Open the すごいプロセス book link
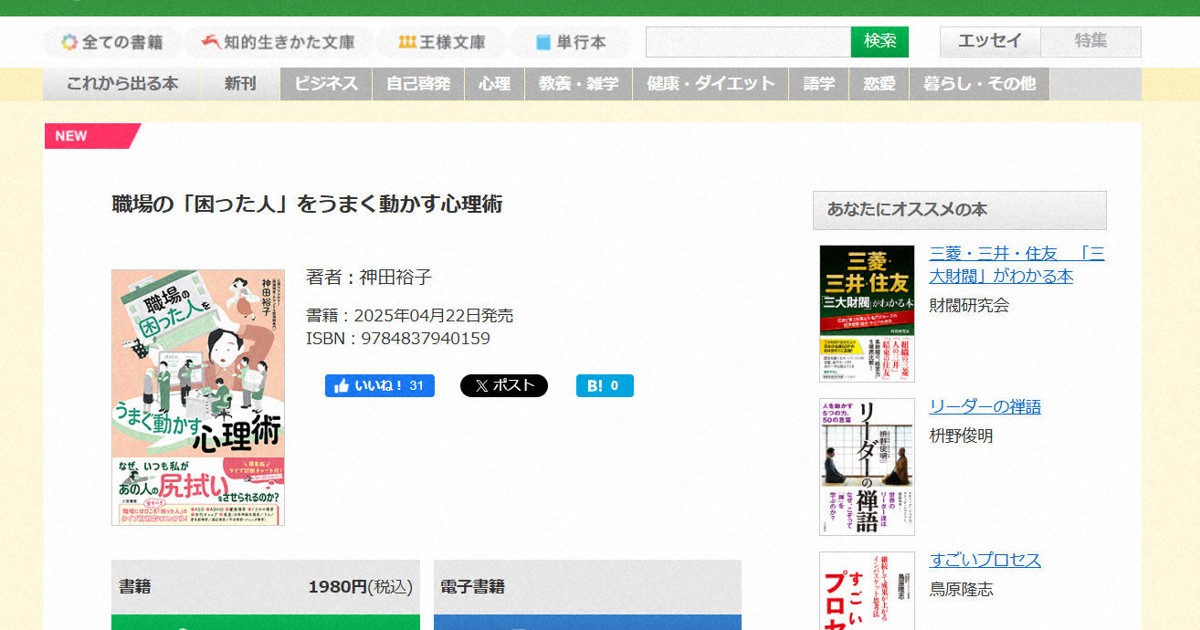 (984, 560)
